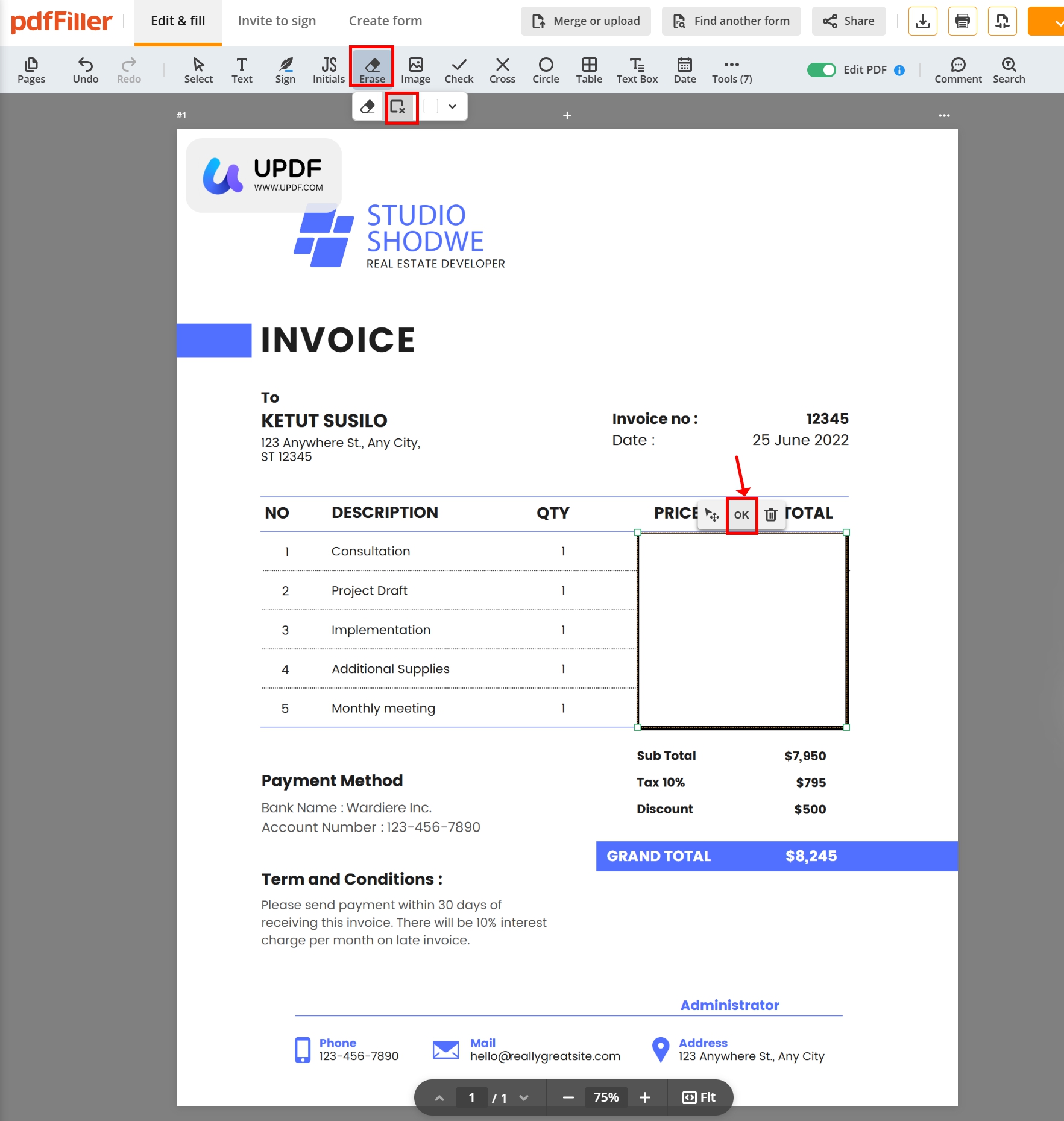
Task: Show Edit PDF info tooltip icon
Action: 899,71
